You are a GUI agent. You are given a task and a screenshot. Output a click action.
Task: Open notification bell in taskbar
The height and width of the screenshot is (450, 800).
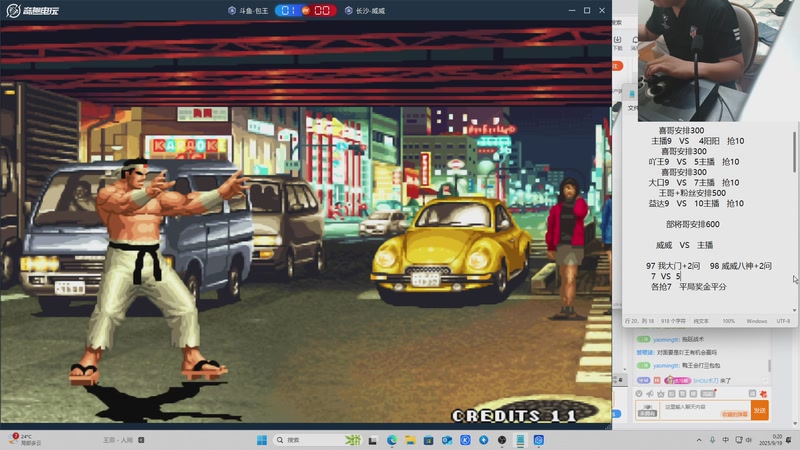pos(790,440)
